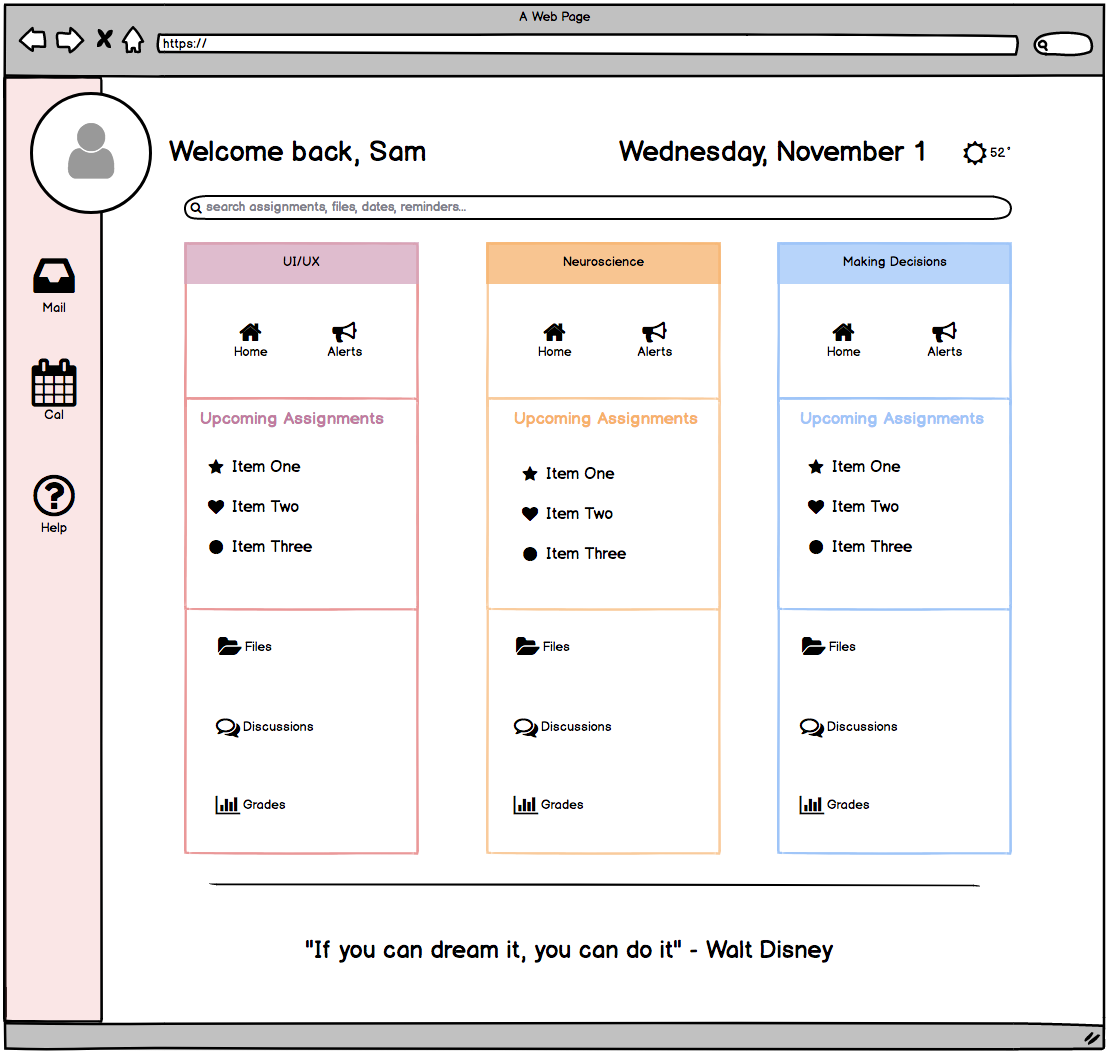View Grades for the UI/UX course
Image resolution: width=1111 pixels, height=1056 pixels.
(x=249, y=804)
